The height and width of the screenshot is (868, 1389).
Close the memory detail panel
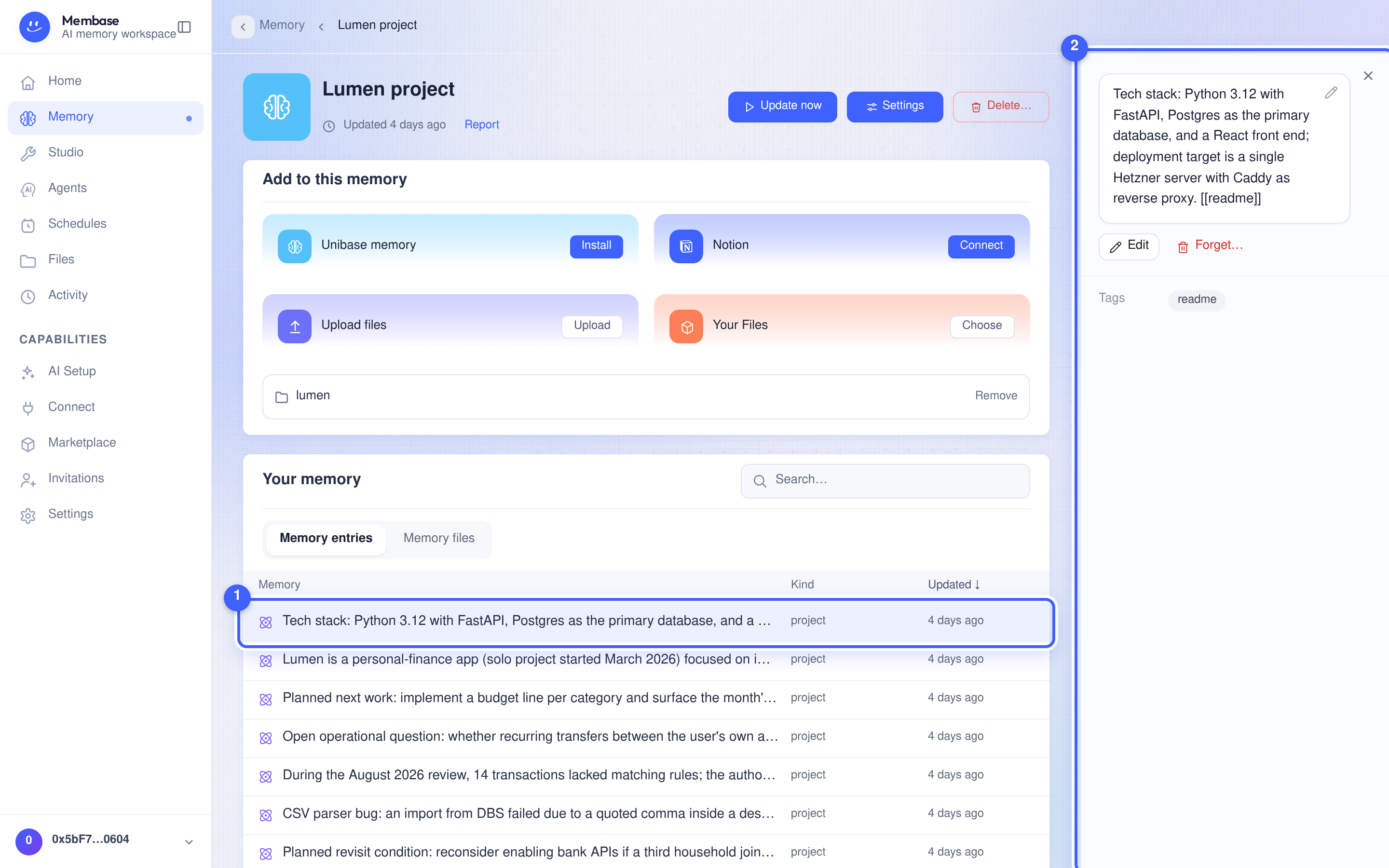click(1368, 76)
